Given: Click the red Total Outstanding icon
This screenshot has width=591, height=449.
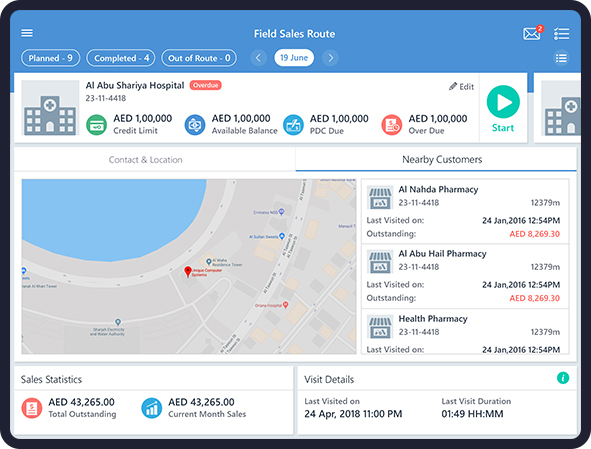Looking at the screenshot, I should (x=32, y=408).
